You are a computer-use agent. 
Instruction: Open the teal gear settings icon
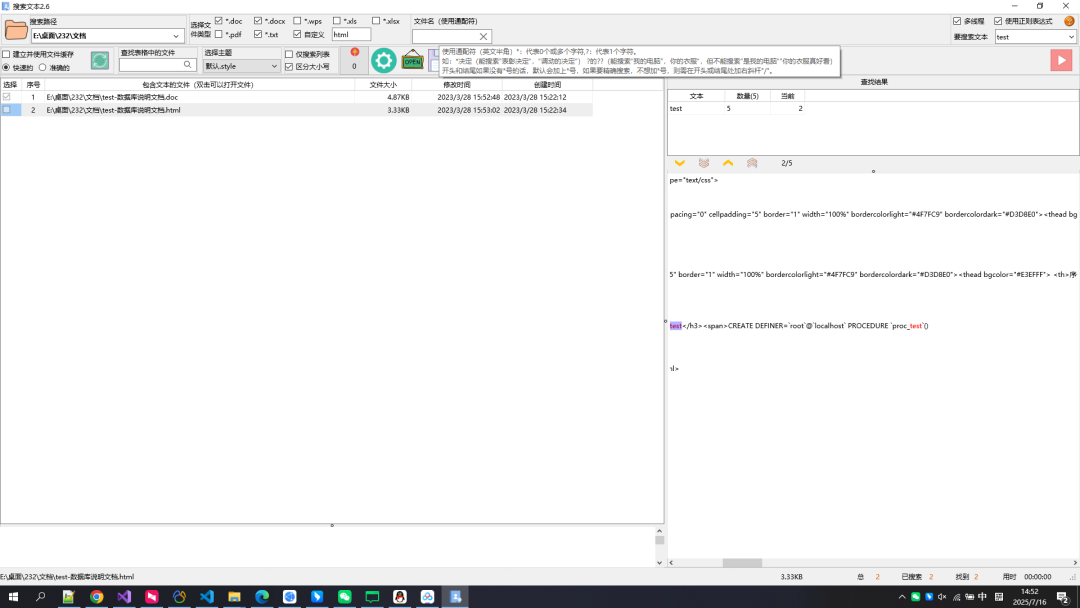click(384, 61)
